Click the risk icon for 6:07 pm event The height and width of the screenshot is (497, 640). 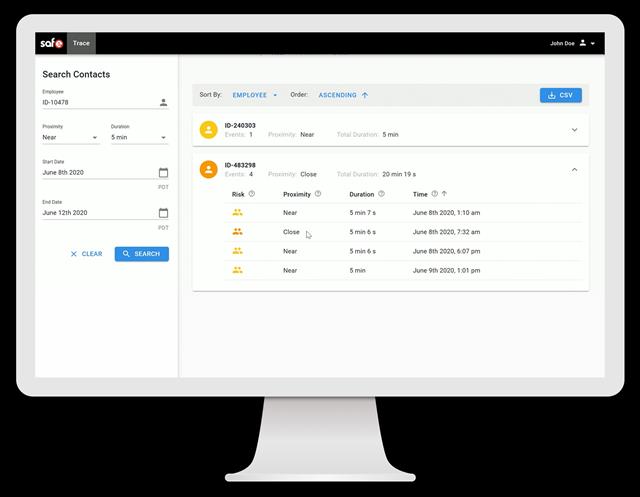tap(237, 251)
